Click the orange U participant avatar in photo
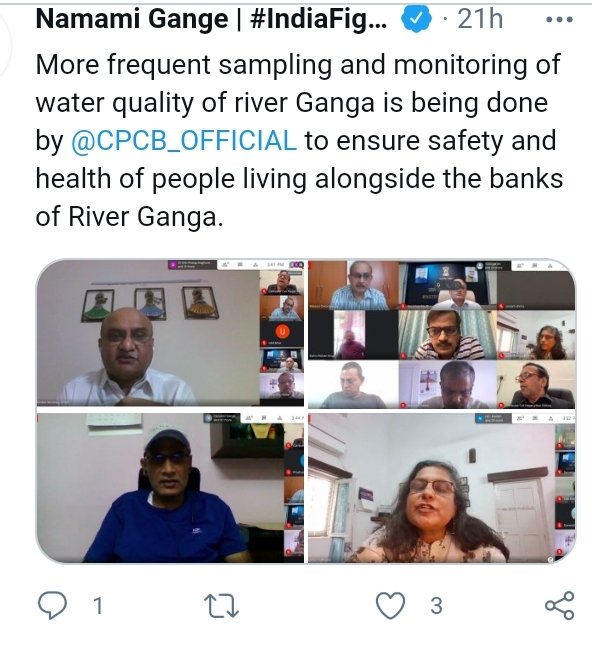 pos(282,331)
